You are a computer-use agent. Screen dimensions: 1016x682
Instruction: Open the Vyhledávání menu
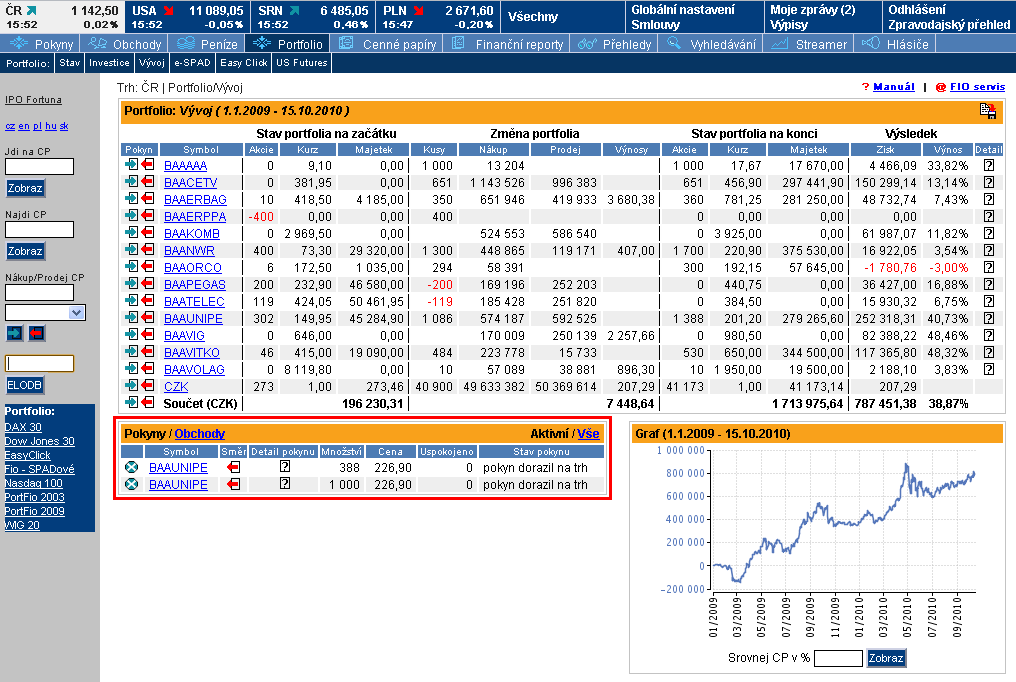[x=711, y=44]
